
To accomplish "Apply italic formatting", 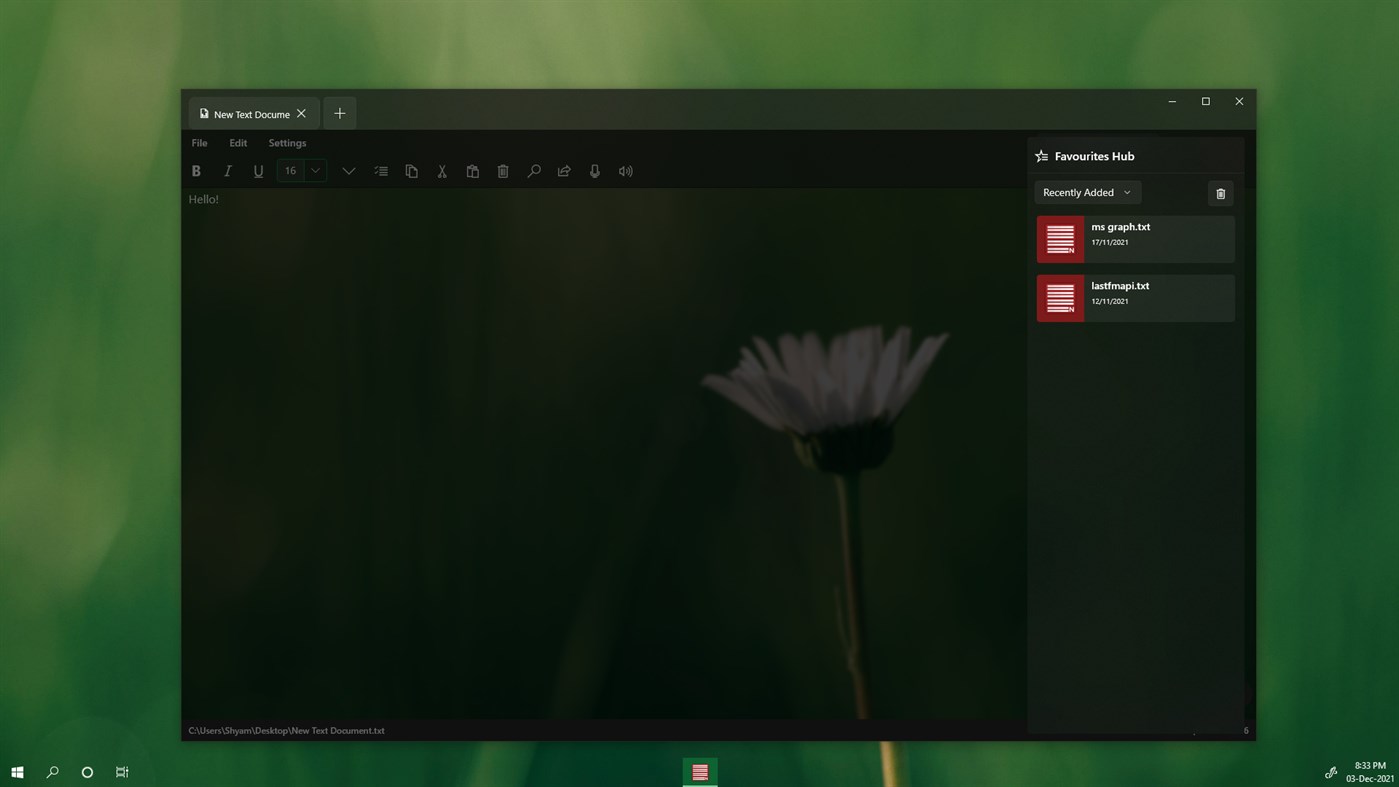I will point(227,170).
